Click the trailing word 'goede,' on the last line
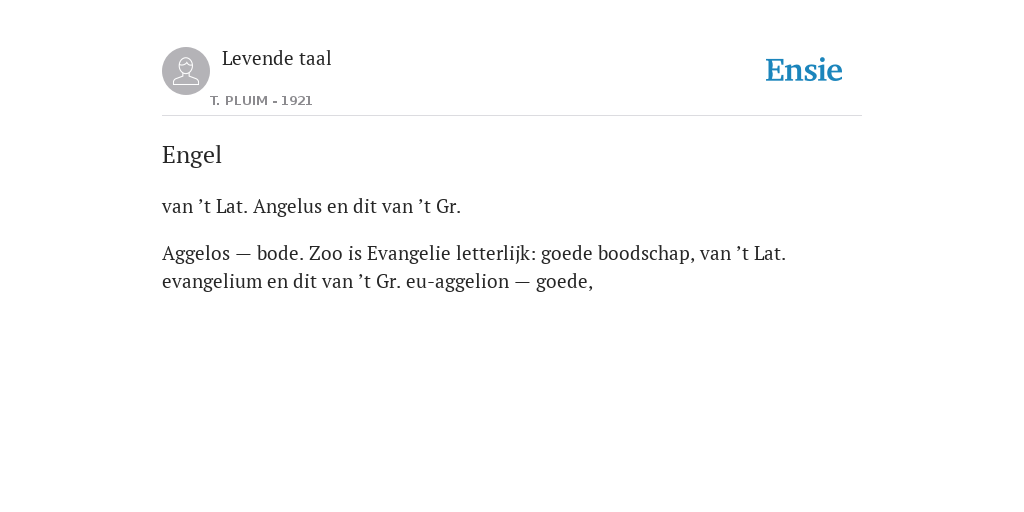 point(564,282)
